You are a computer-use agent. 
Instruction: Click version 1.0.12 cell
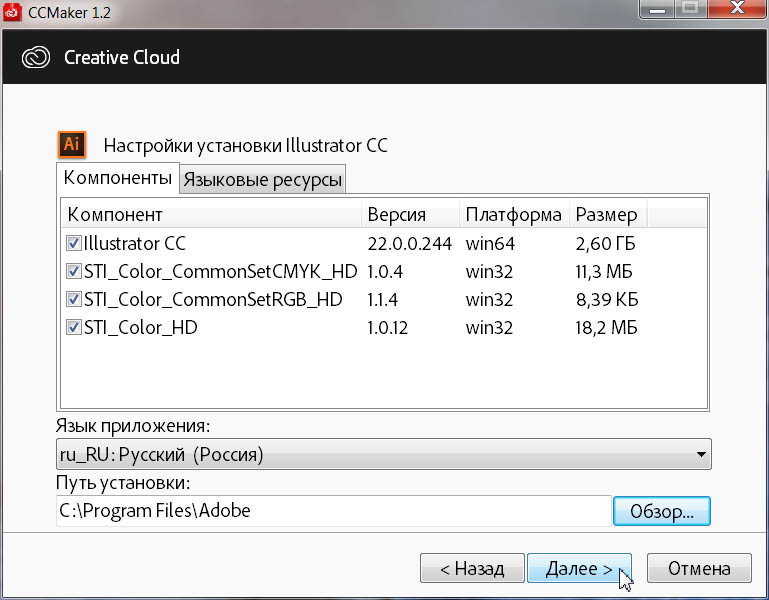coord(387,327)
